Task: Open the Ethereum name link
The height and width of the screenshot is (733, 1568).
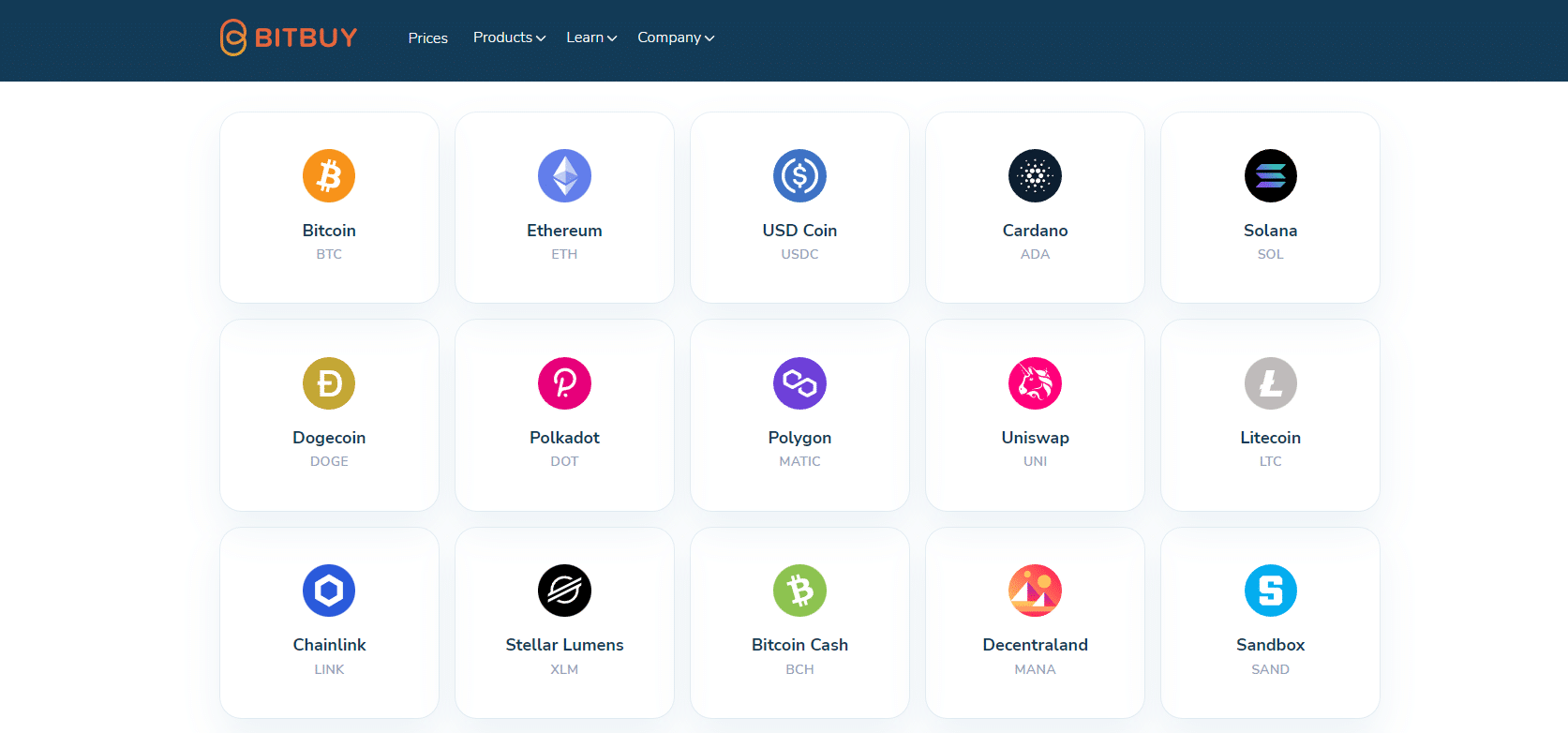Action: (x=564, y=231)
